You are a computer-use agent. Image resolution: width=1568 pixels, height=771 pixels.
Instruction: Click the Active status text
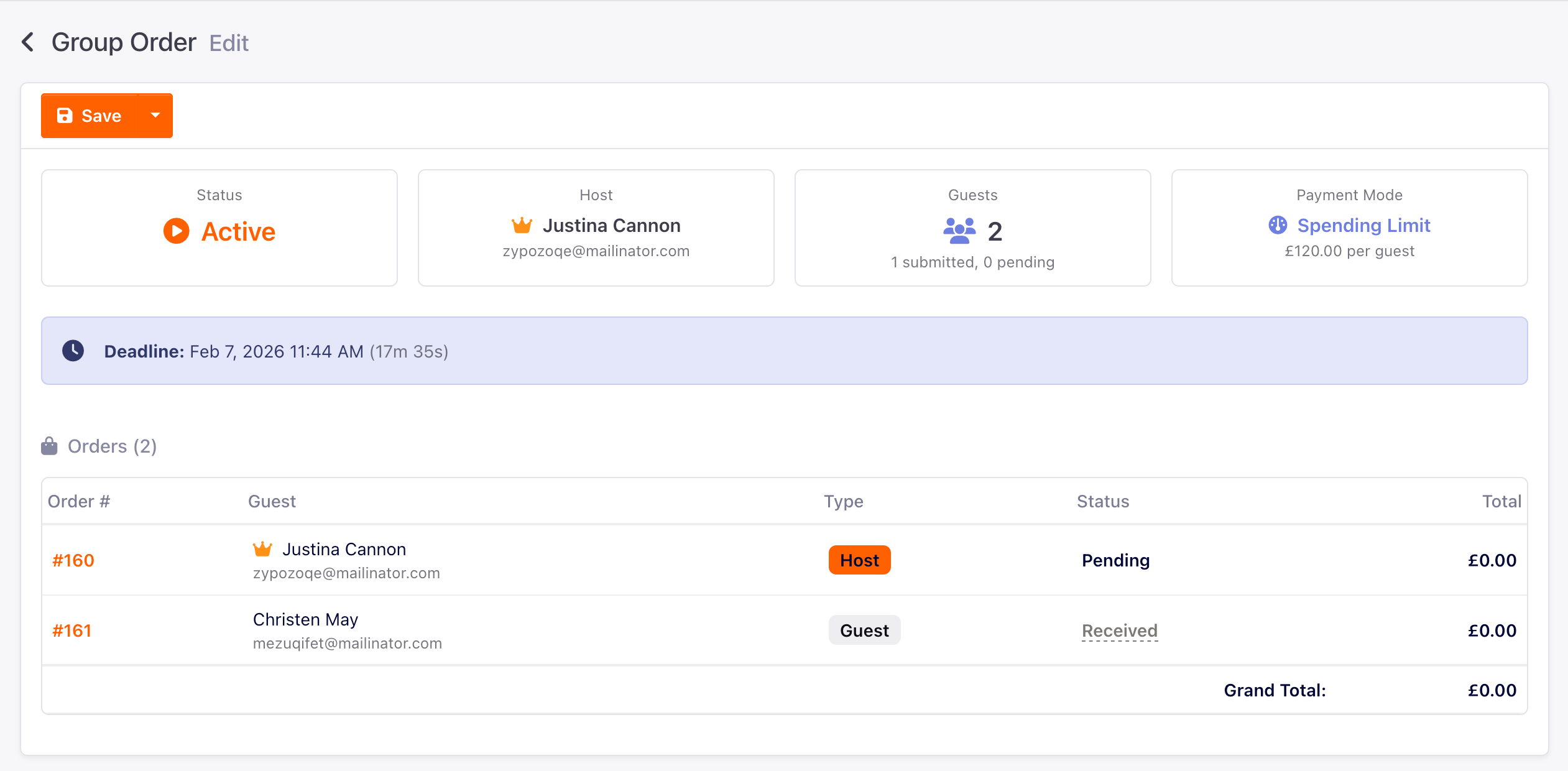pos(239,231)
